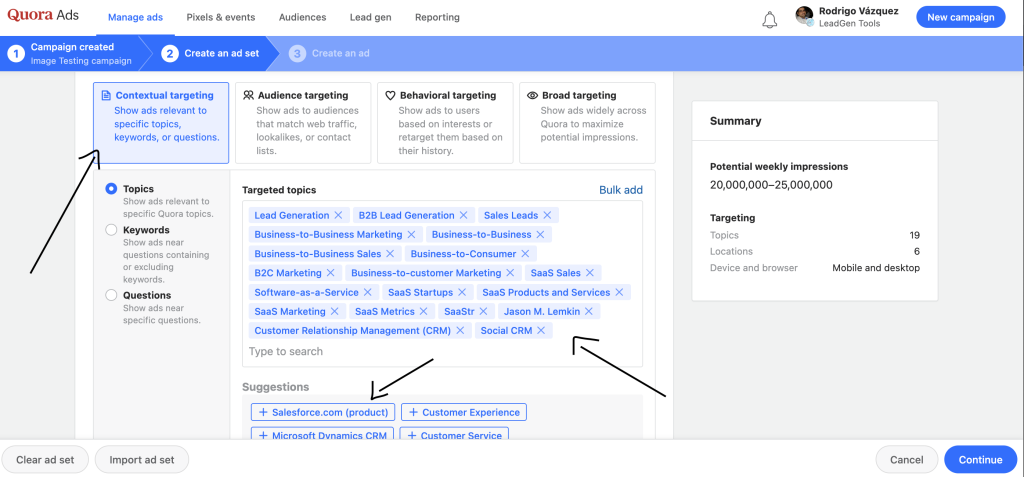Screen dimensions: 1024x477
Task: Remove Business-to-customer Marketing topic tag
Action: (510, 273)
